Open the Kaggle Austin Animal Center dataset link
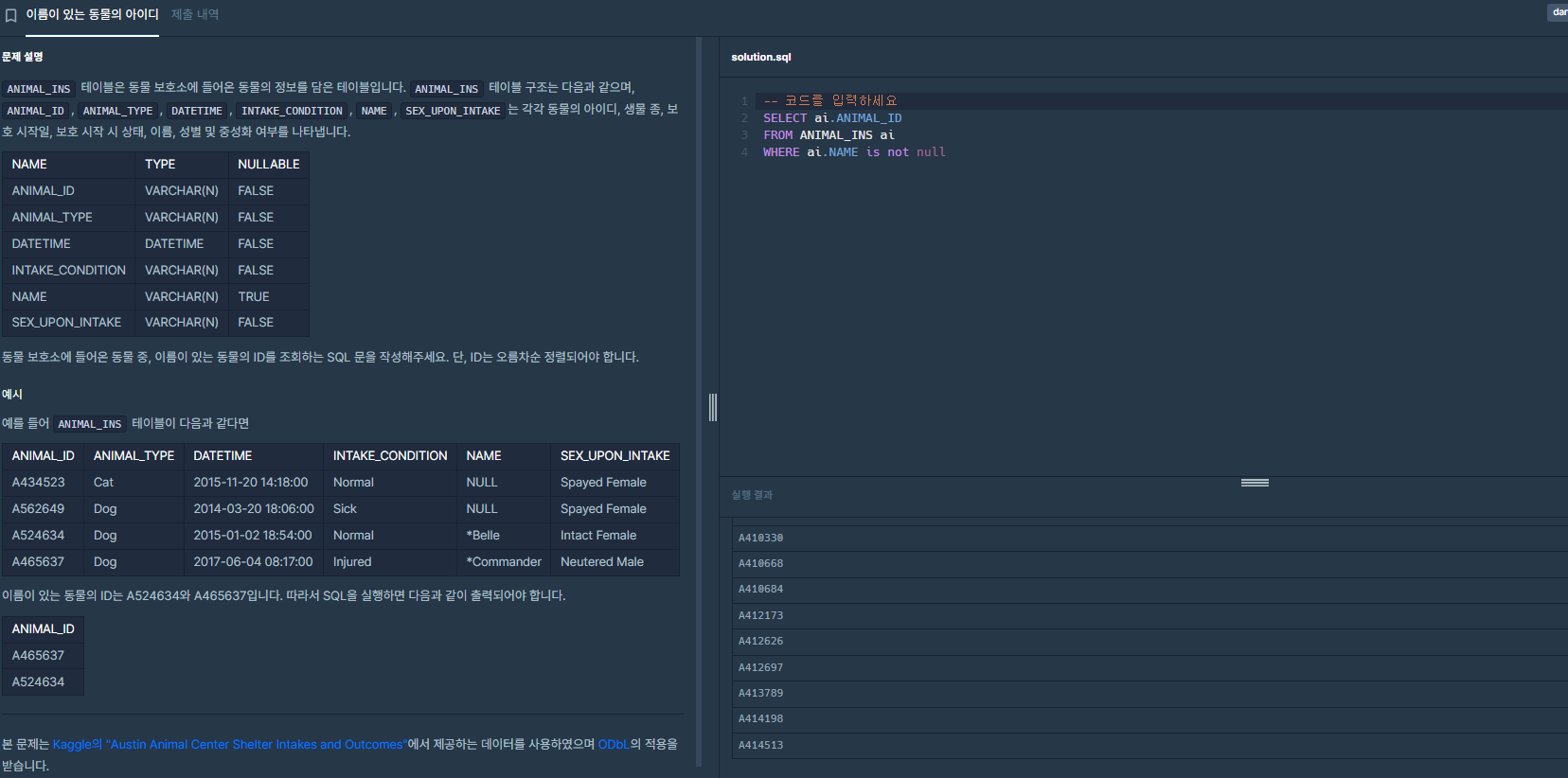This screenshot has height=778, width=1568. pos(229,745)
